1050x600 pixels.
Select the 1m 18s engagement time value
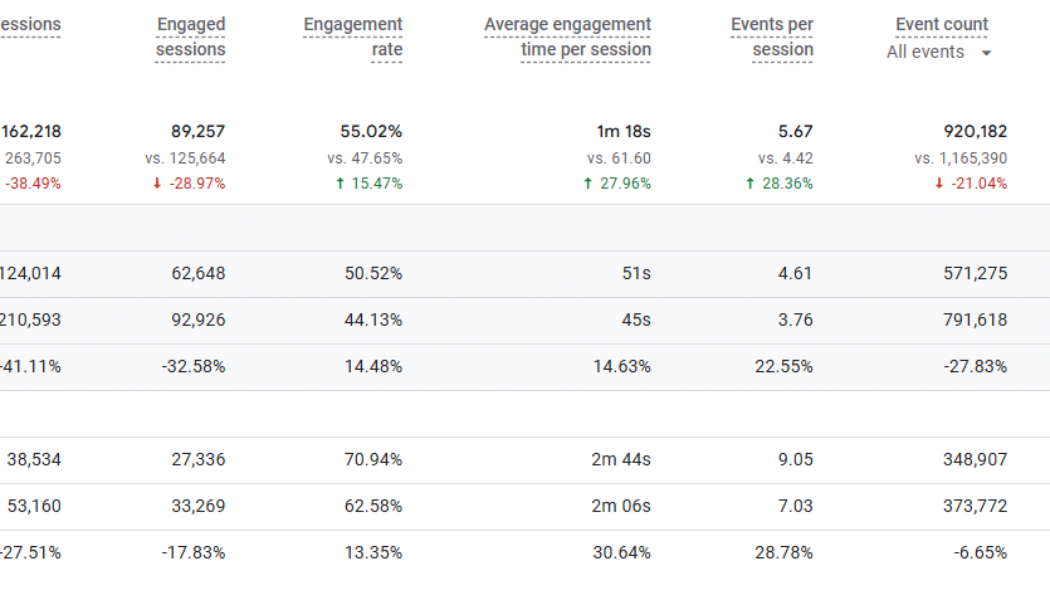(x=625, y=130)
